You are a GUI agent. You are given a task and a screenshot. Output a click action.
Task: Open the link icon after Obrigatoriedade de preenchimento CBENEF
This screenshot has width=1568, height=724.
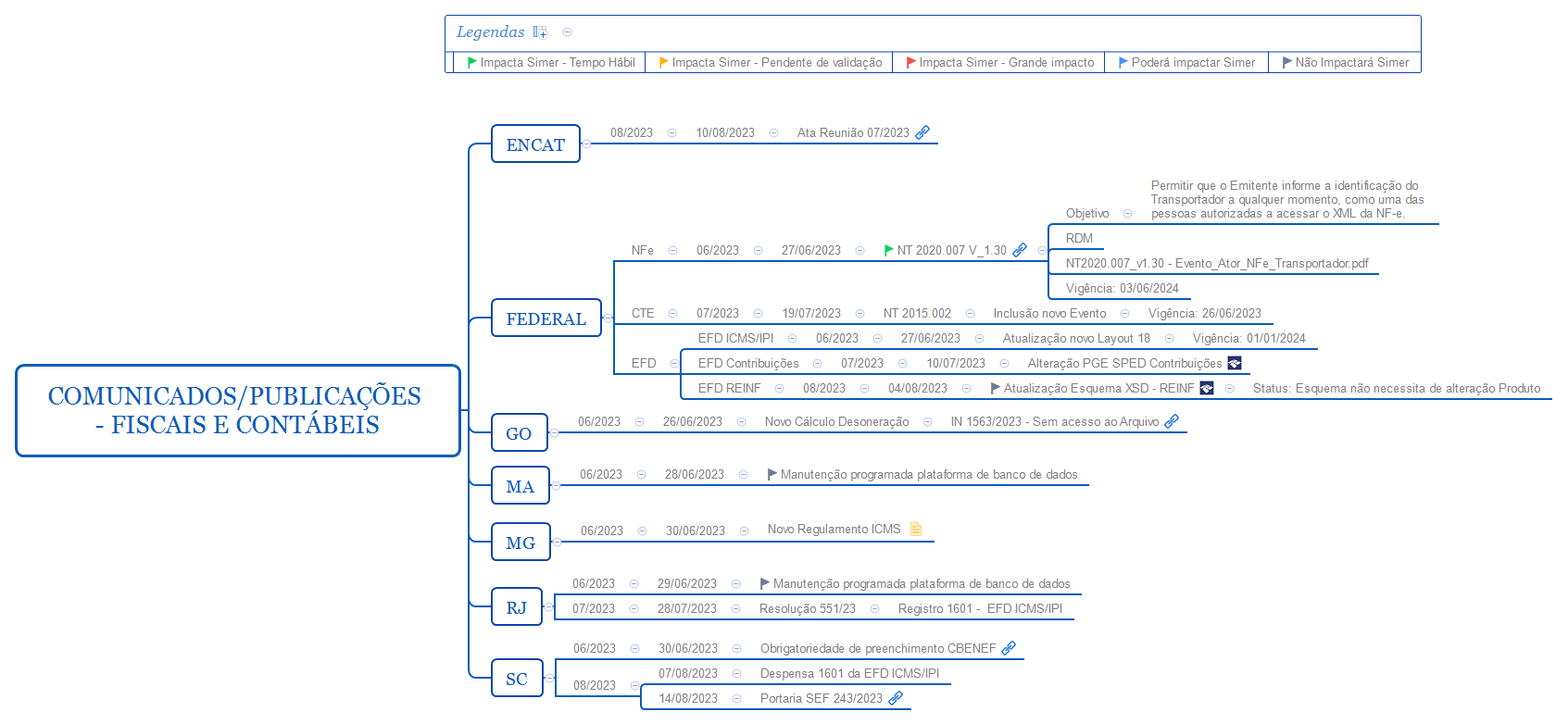coord(1009,648)
